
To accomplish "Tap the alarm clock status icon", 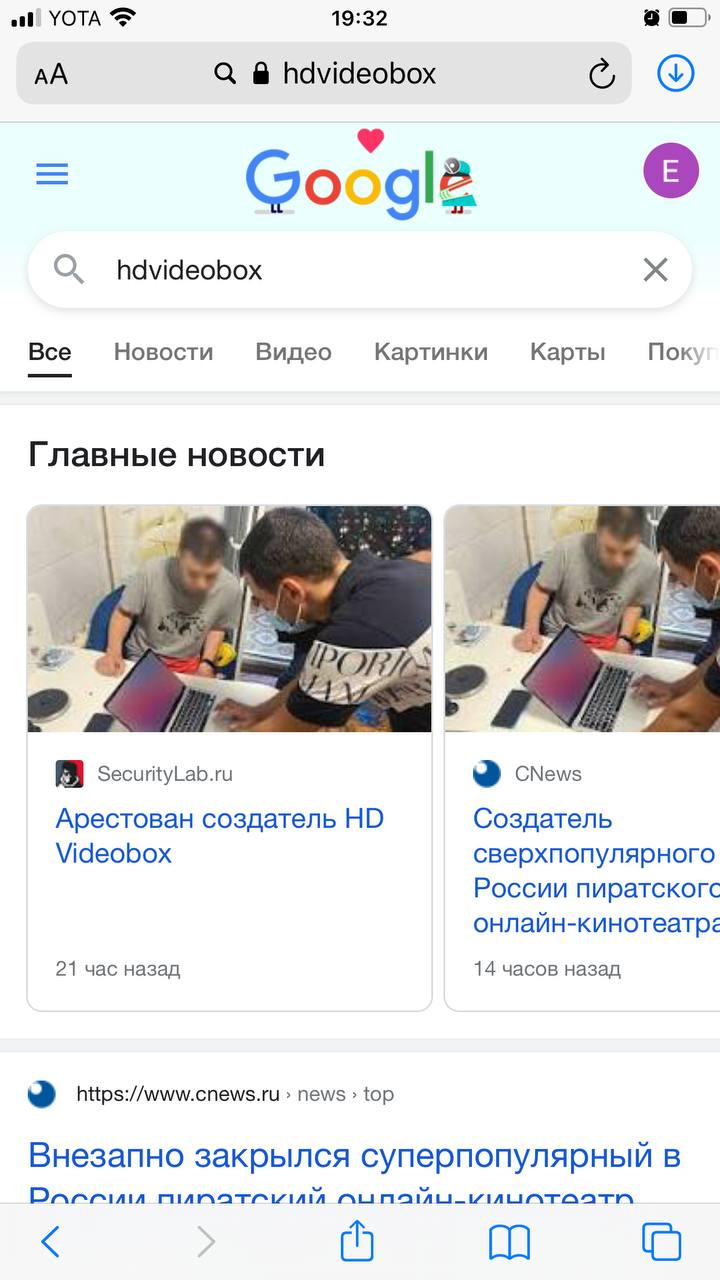I will 651,18.
